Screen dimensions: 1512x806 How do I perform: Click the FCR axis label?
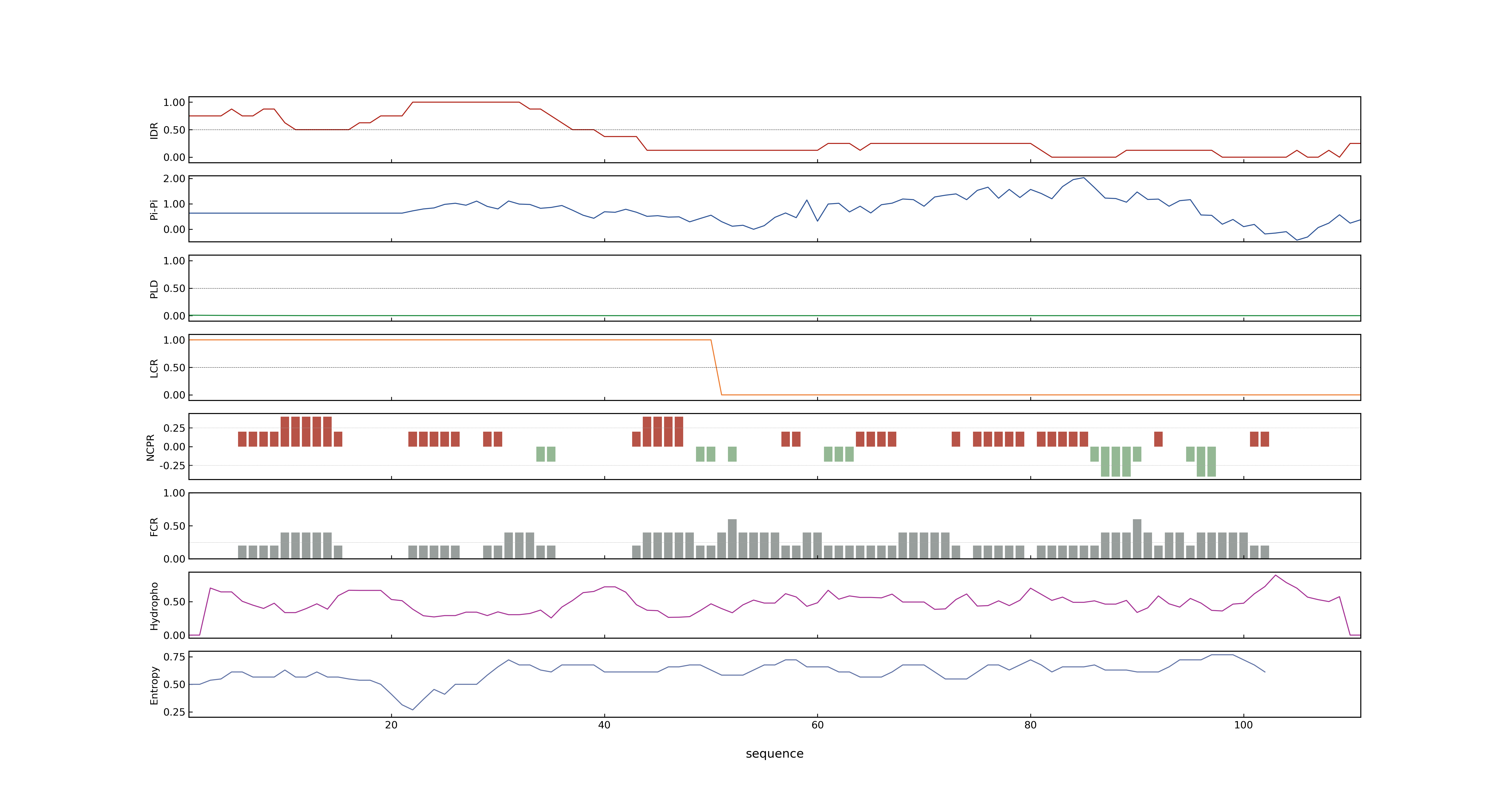[x=154, y=526]
